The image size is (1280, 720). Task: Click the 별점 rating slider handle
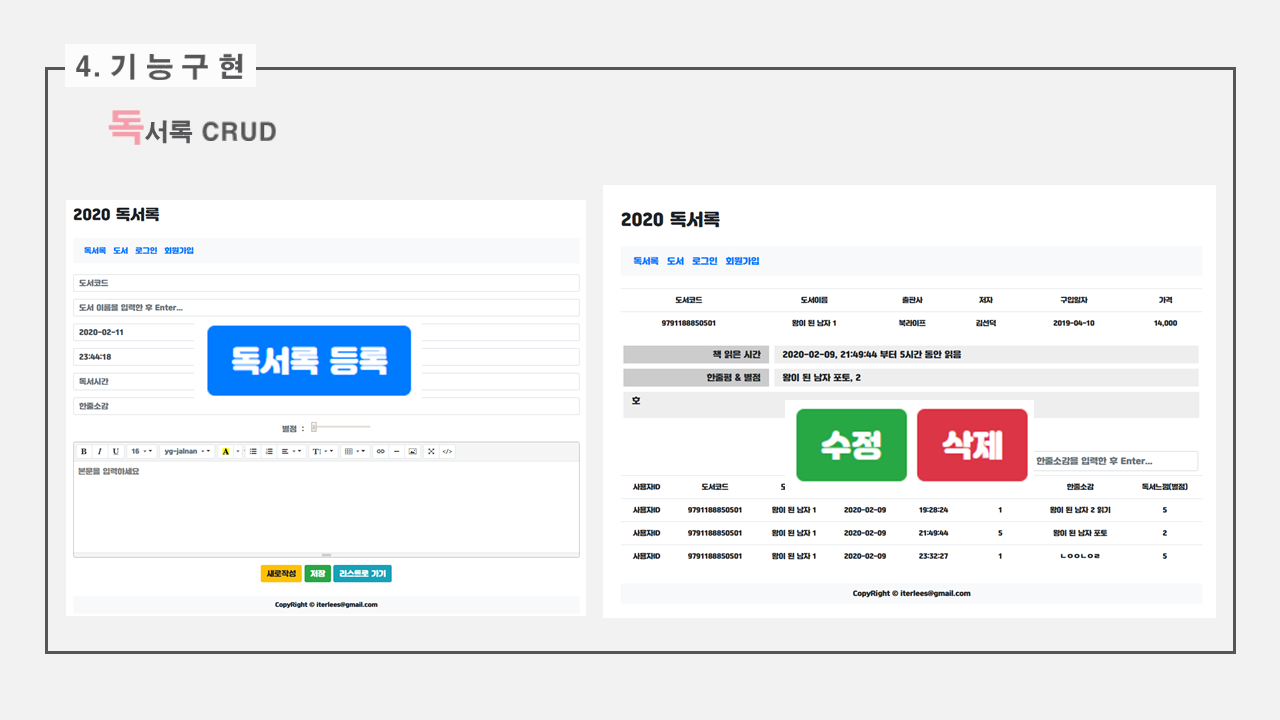click(314, 427)
